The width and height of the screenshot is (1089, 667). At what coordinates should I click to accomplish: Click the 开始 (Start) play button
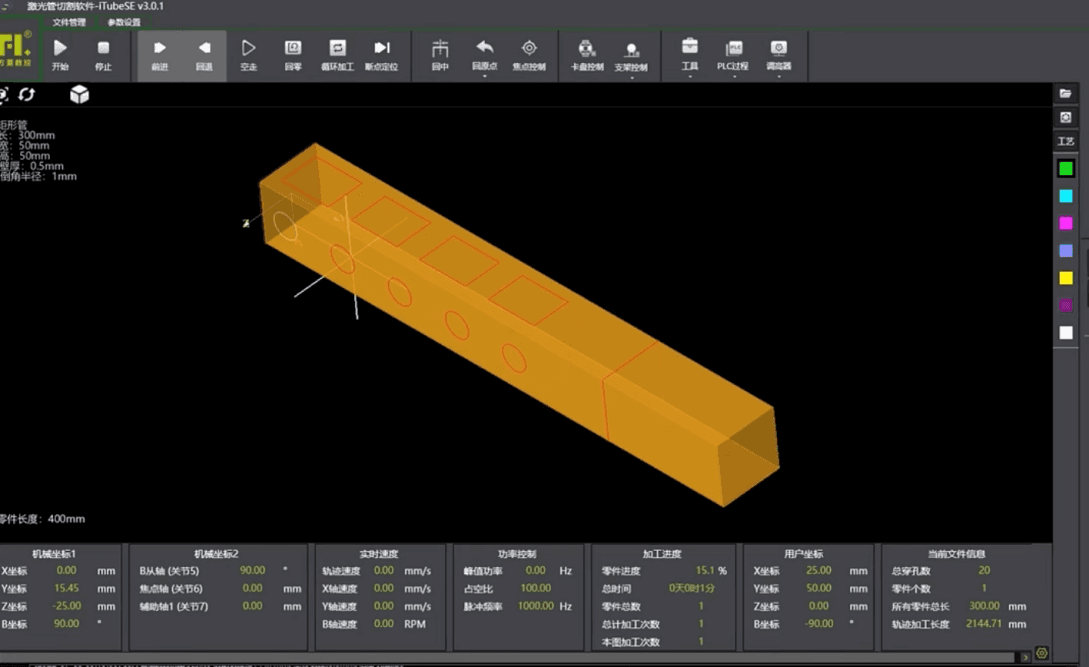tap(60, 49)
